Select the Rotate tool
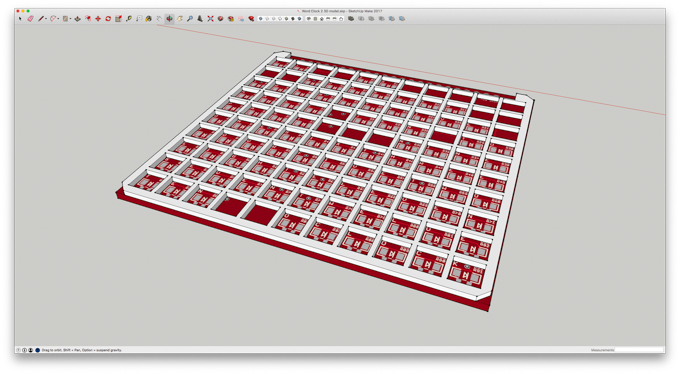Viewport: 680px width, 374px height. pos(108,19)
